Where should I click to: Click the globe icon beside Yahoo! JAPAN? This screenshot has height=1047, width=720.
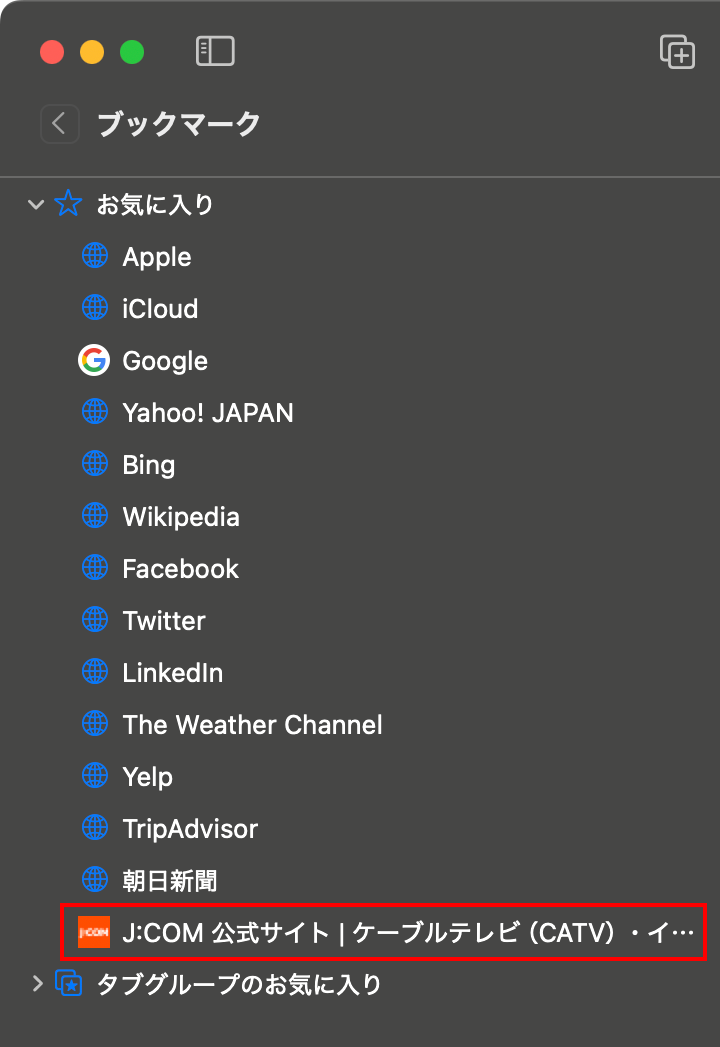coord(95,412)
